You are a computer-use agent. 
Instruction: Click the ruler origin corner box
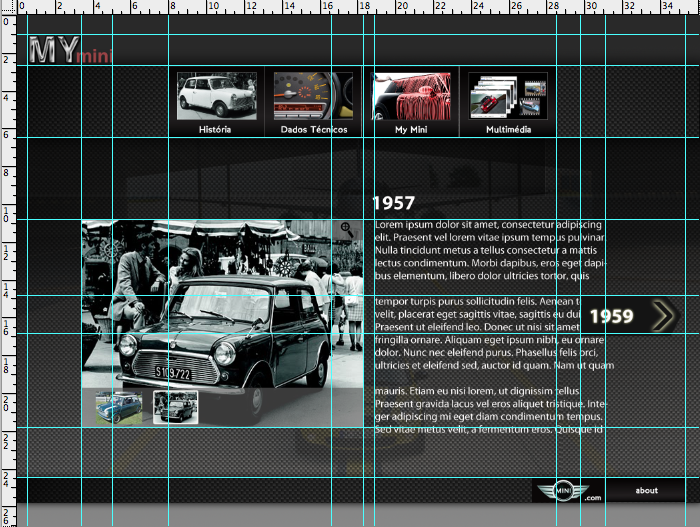5,5
